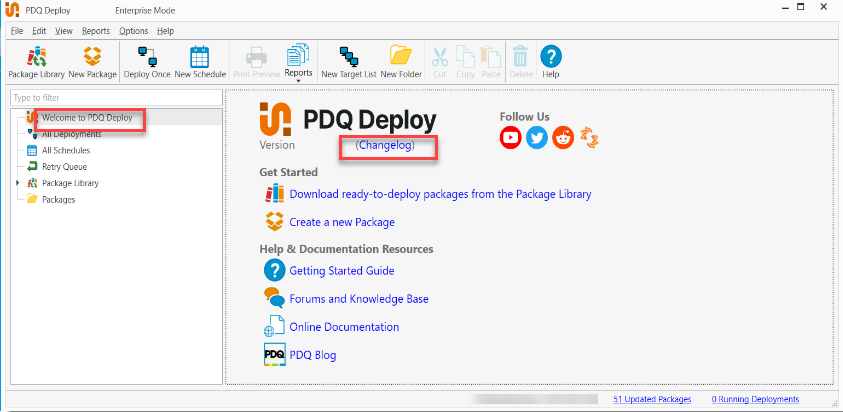This screenshot has height=412, width=843.
Task: Select All Schedules in the tree
Action: point(65,150)
